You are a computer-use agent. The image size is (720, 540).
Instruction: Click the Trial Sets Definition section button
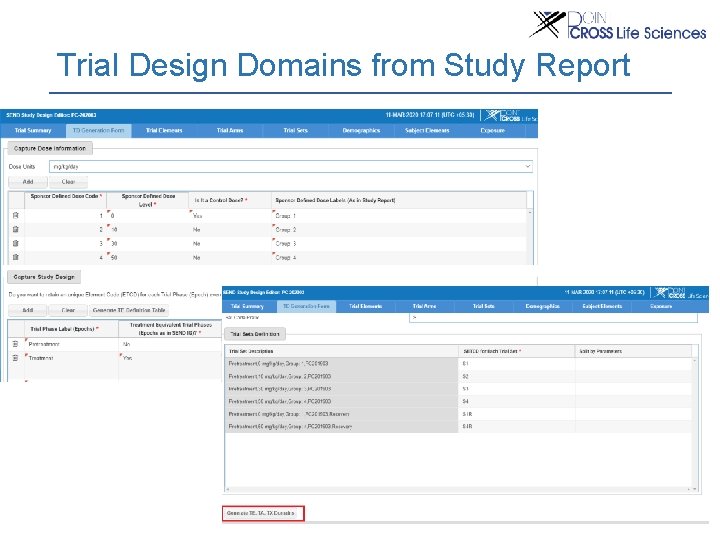pos(255,334)
